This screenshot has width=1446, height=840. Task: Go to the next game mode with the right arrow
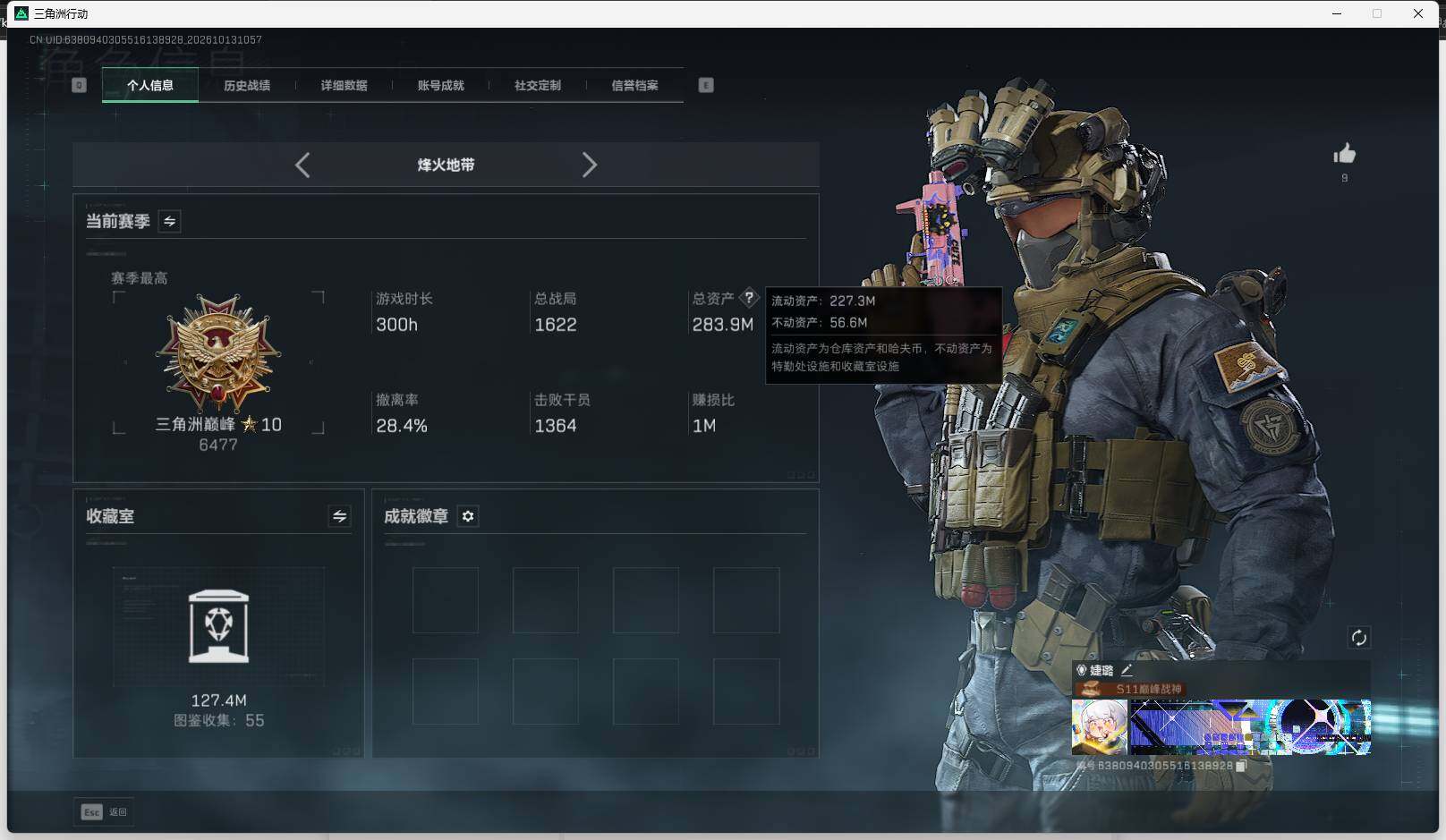589,165
